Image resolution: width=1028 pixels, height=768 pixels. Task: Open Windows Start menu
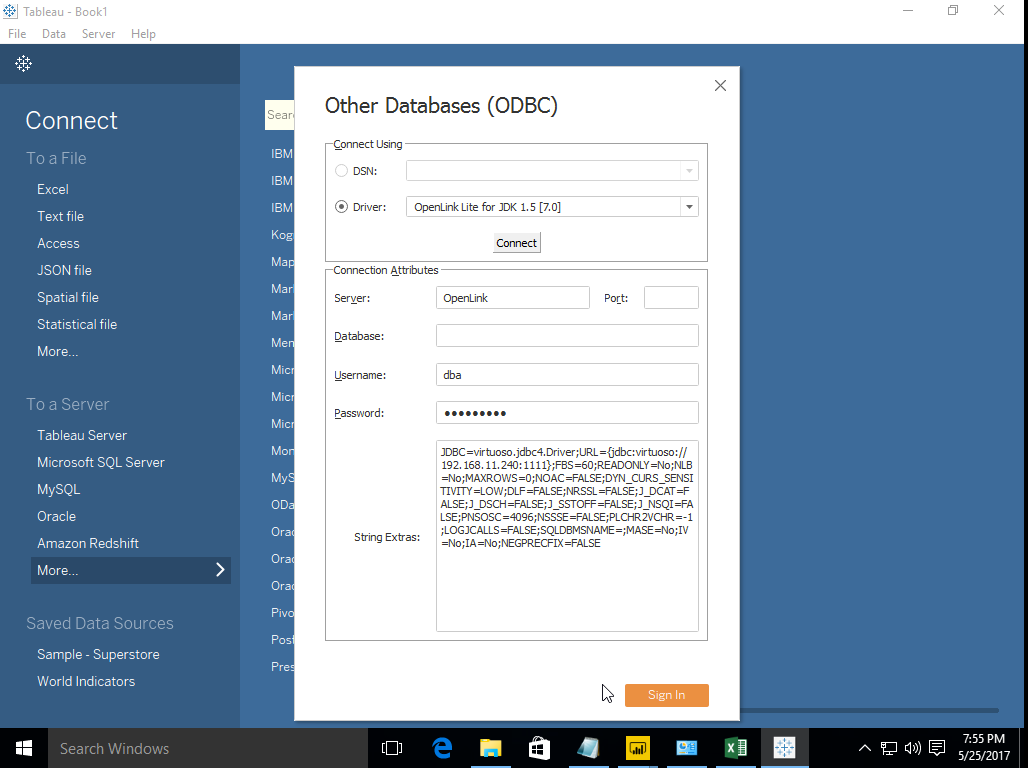click(24, 748)
